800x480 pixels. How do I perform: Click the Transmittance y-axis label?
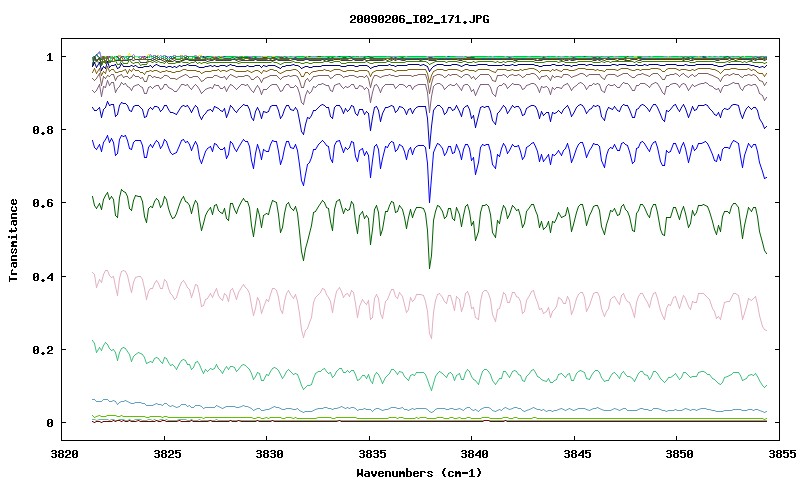click(x=14, y=240)
